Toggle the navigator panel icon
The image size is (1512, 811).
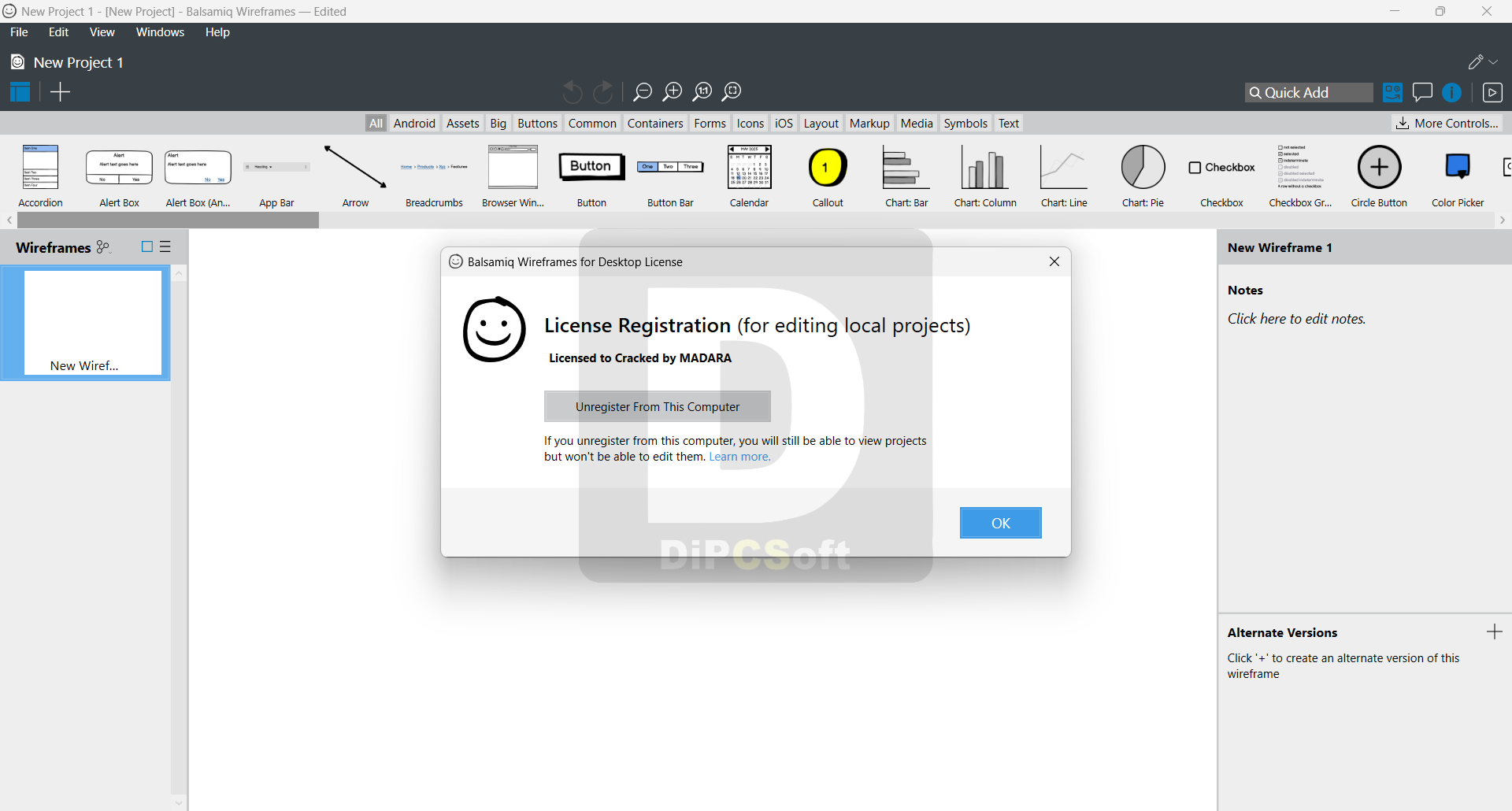pos(20,92)
